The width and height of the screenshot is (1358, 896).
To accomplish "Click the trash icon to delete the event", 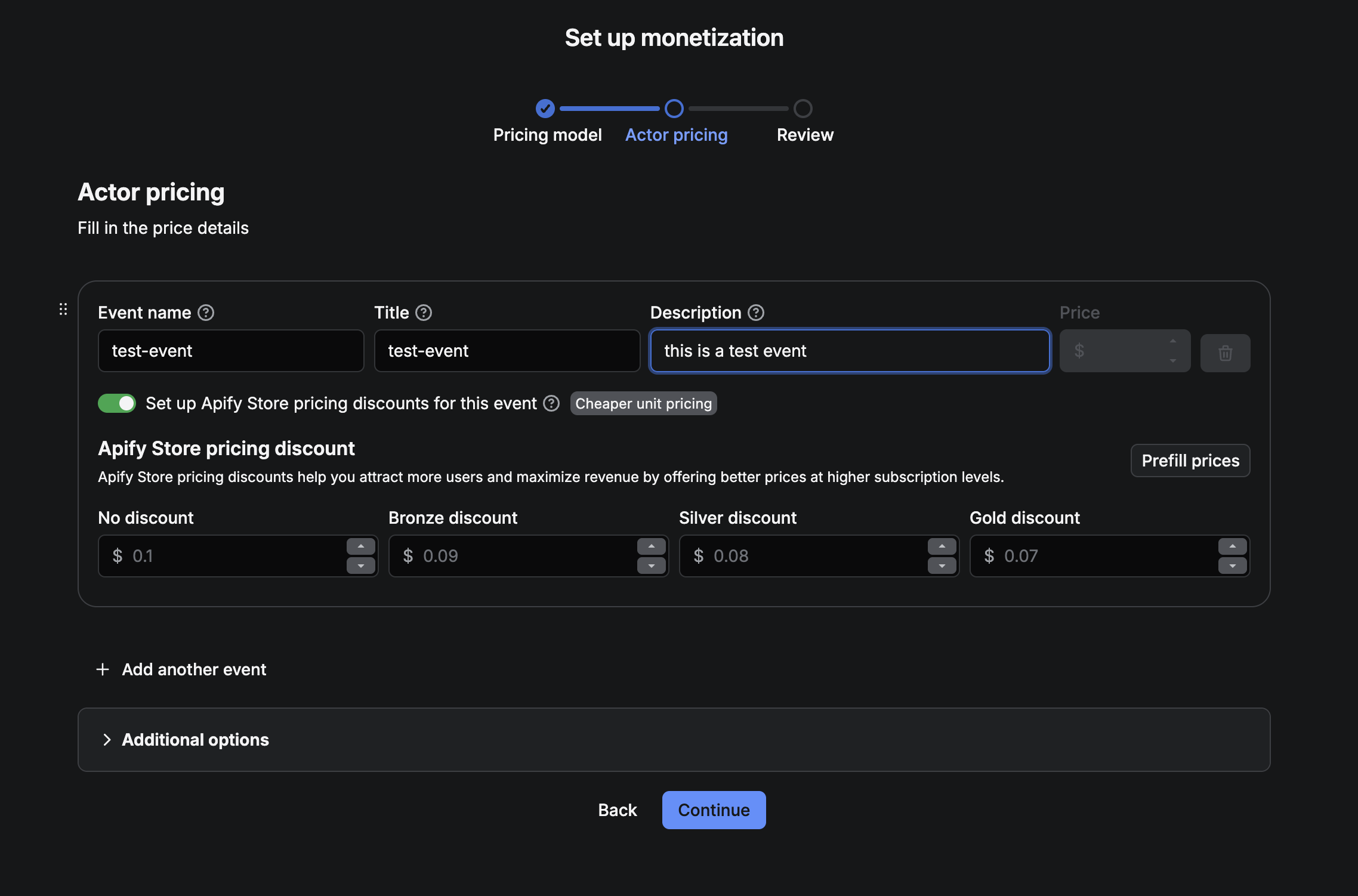I will (x=1225, y=353).
